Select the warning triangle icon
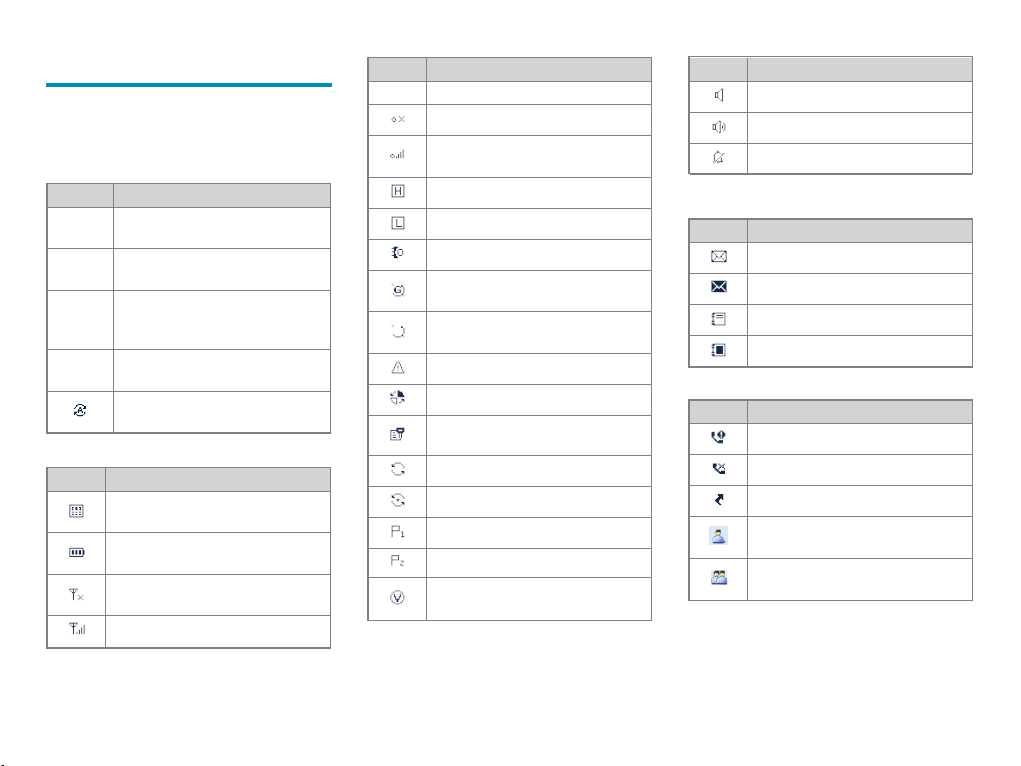The image size is (1021, 766). pyautogui.click(x=398, y=367)
